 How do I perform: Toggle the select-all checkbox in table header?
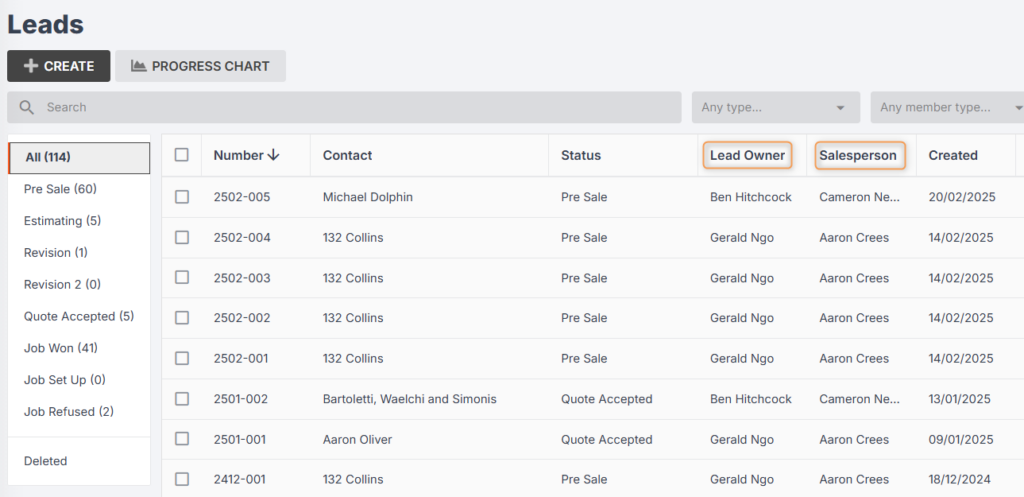click(181, 155)
